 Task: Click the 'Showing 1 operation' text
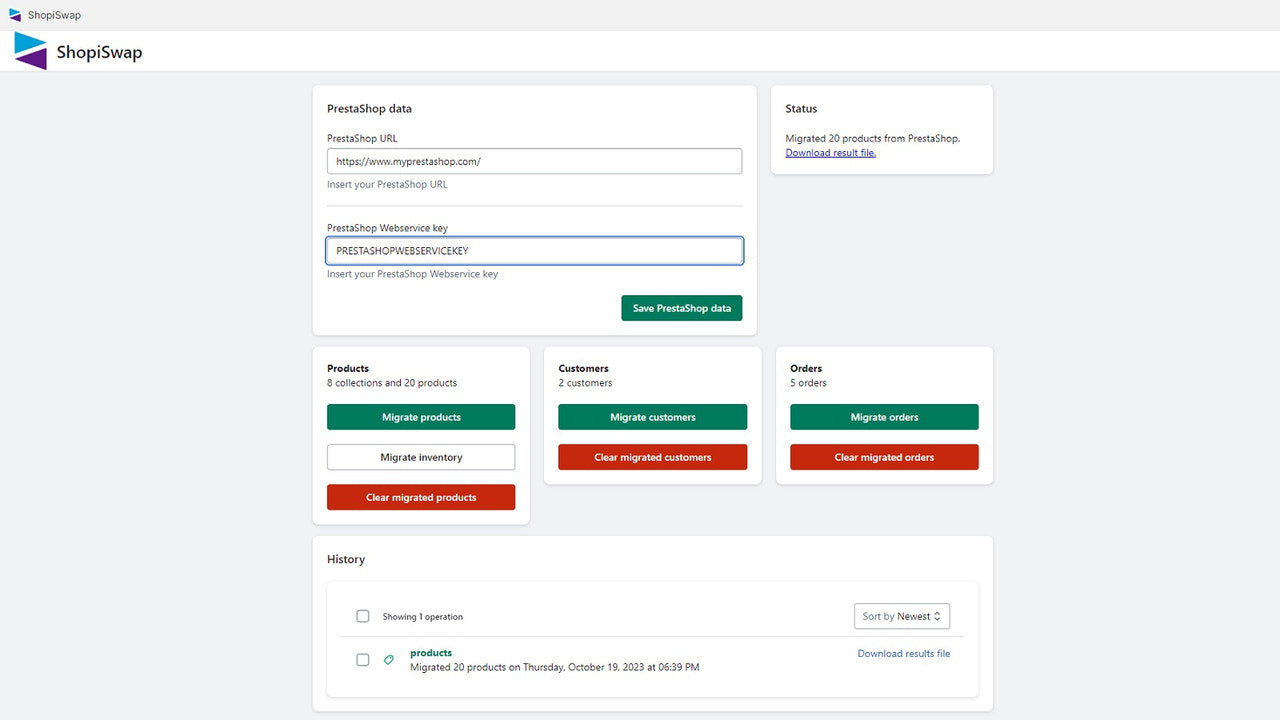pyautogui.click(x=423, y=617)
